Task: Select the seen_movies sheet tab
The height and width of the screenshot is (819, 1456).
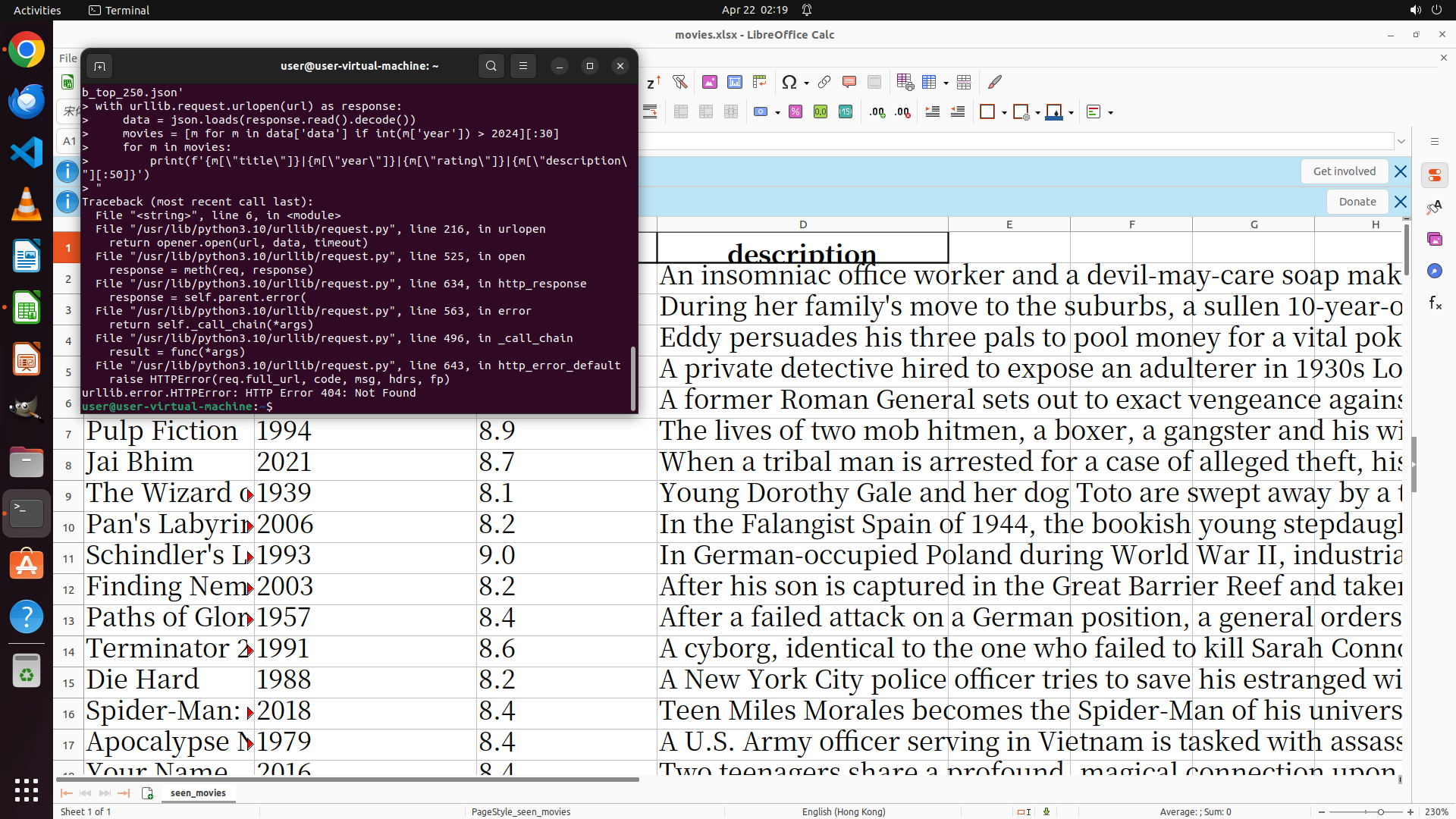Action: 198,793
